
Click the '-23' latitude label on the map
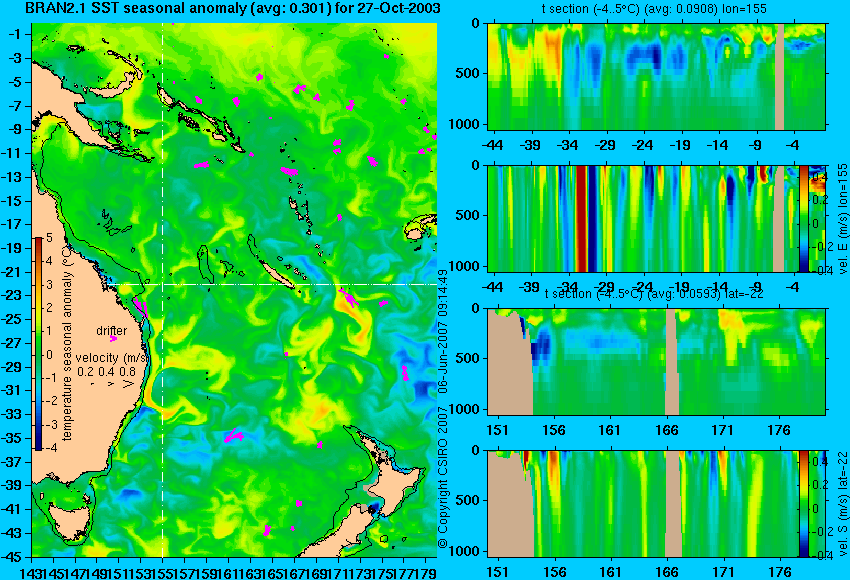13,295
